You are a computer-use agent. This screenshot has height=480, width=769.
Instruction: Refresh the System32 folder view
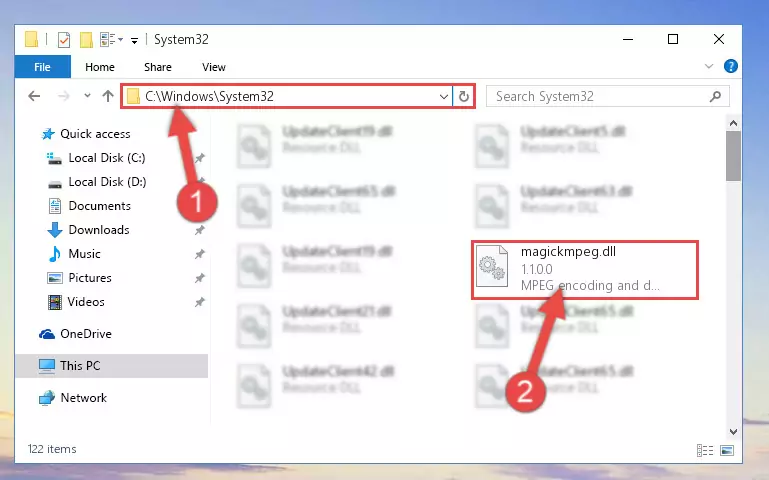click(x=463, y=97)
